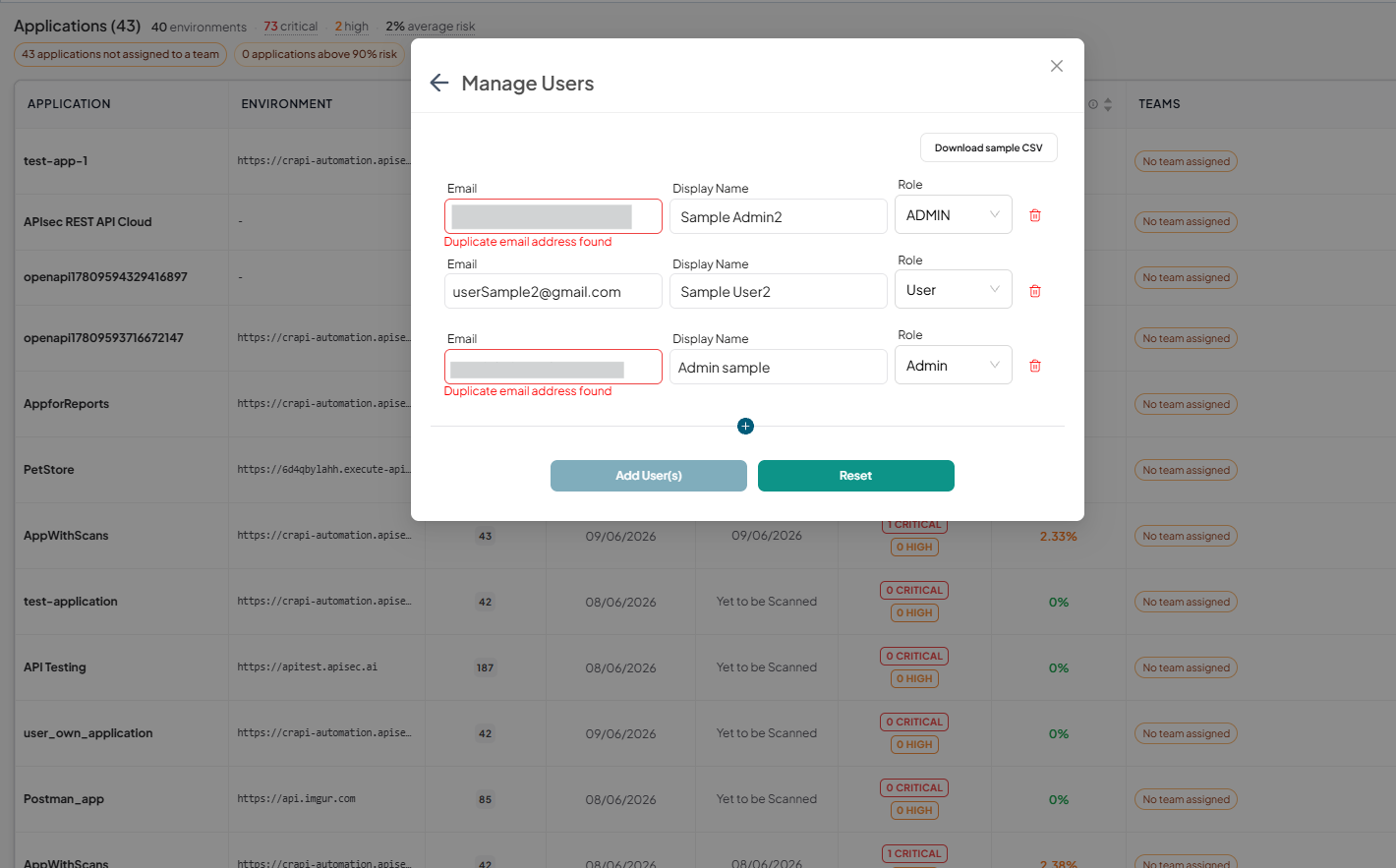Edit the Sample Admin2 display name field

pyautogui.click(x=779, y=216)
